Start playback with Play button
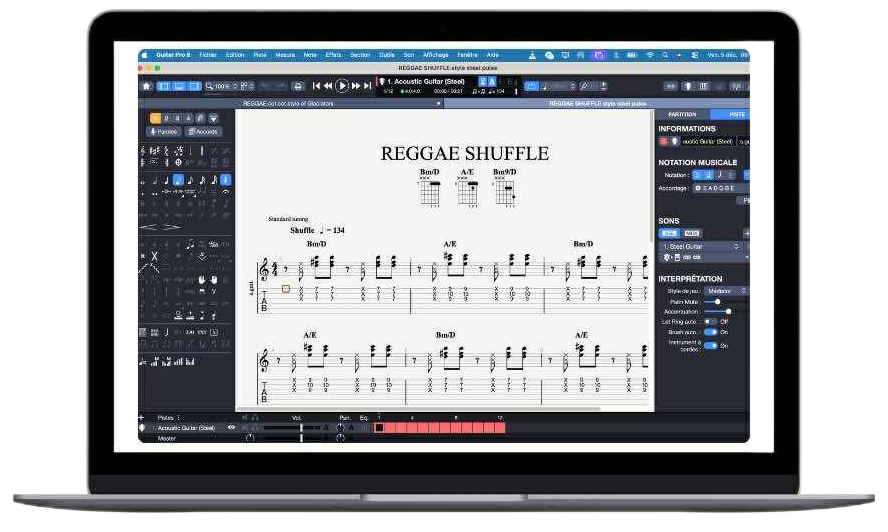The image size is (888, 532). tap(341, 86)
